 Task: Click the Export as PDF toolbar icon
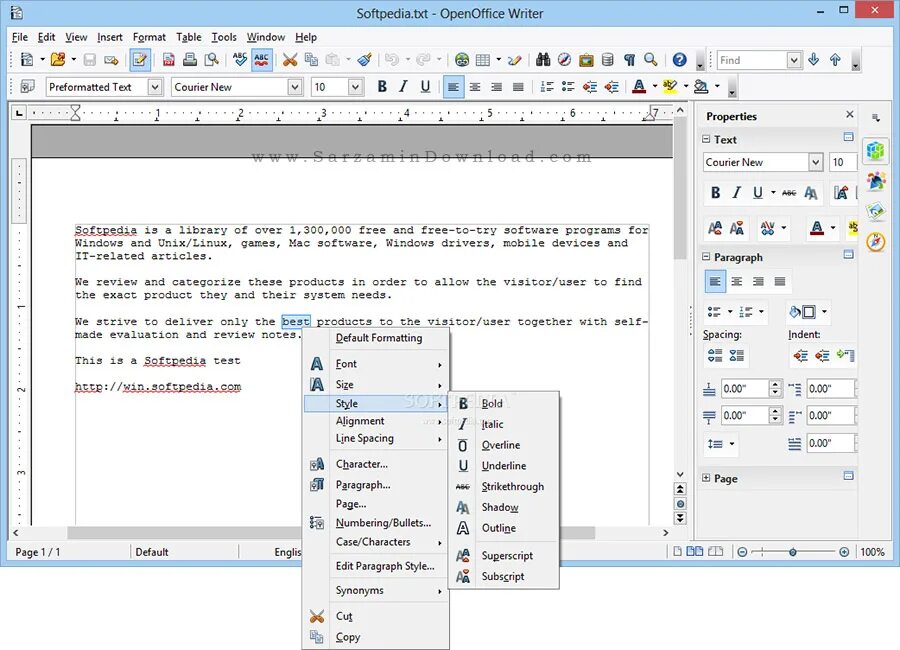(169, 60)
